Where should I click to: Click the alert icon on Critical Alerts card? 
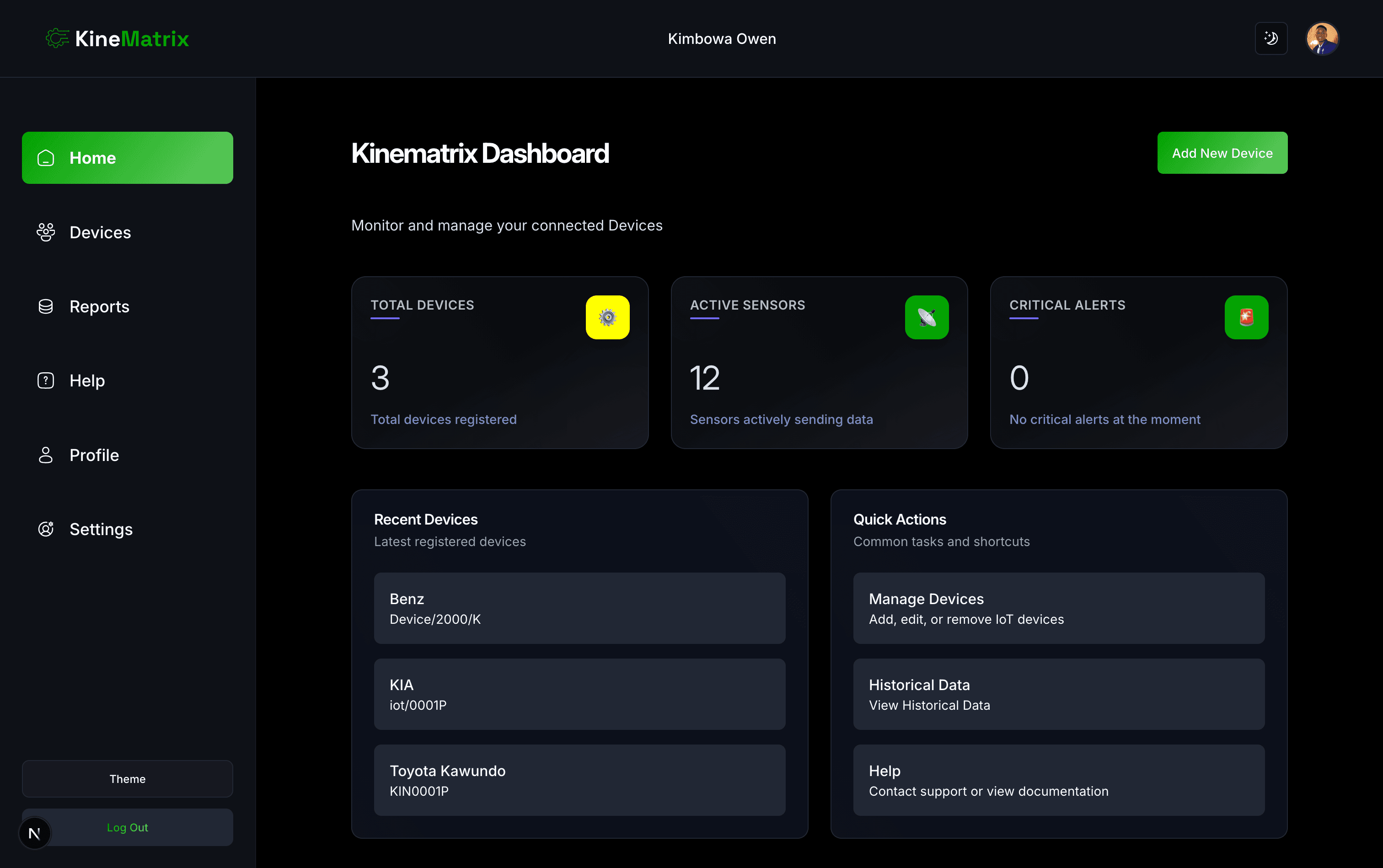(1246, 317)
